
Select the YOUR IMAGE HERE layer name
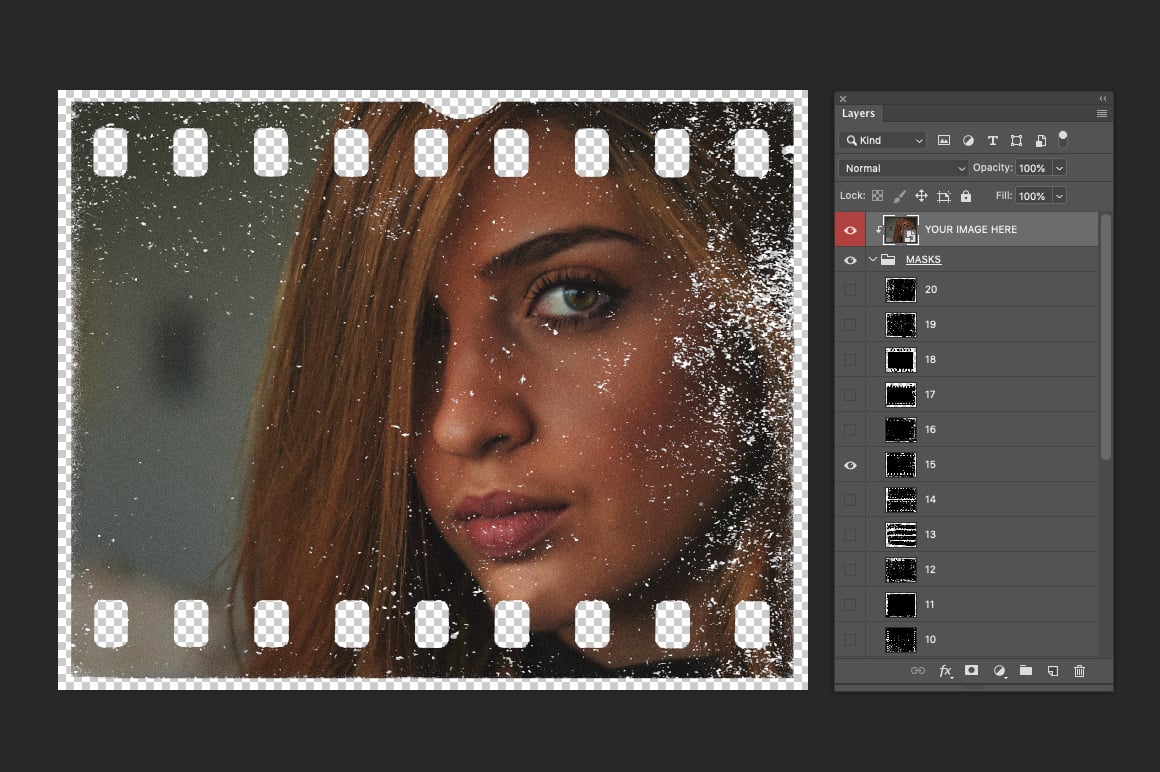tap(971, 229)
